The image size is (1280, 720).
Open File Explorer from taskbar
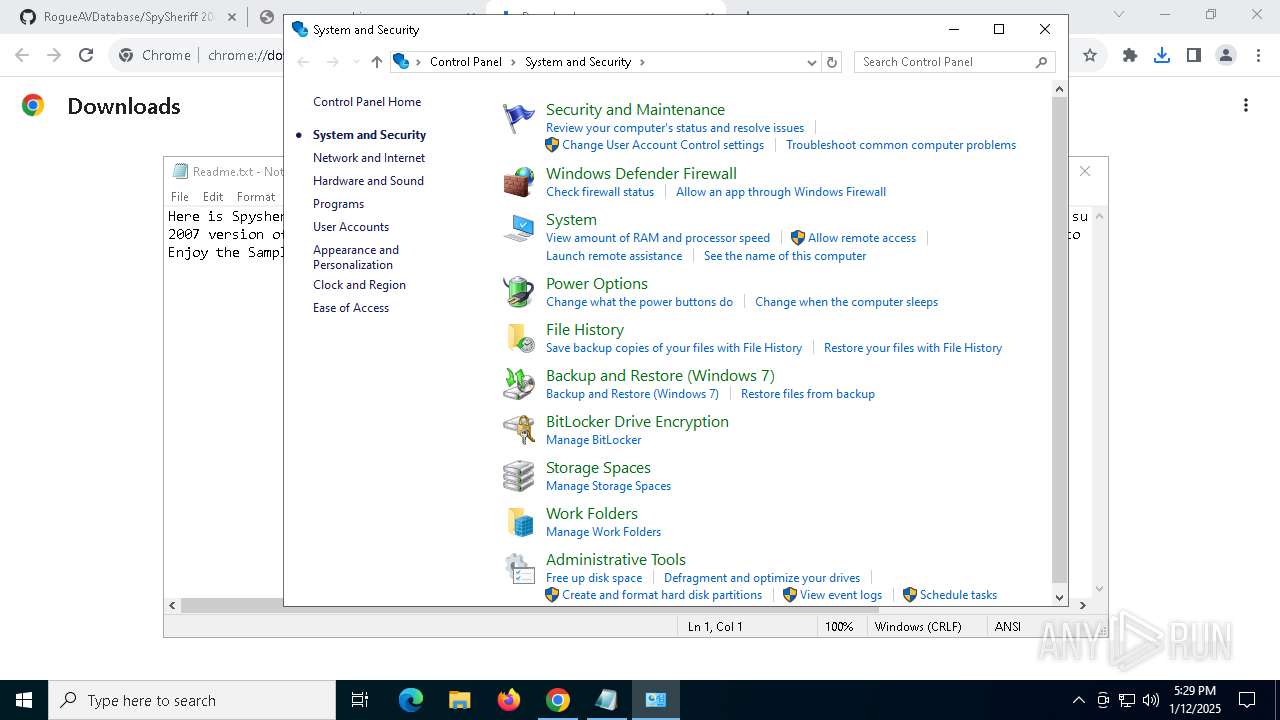(459, 700)
